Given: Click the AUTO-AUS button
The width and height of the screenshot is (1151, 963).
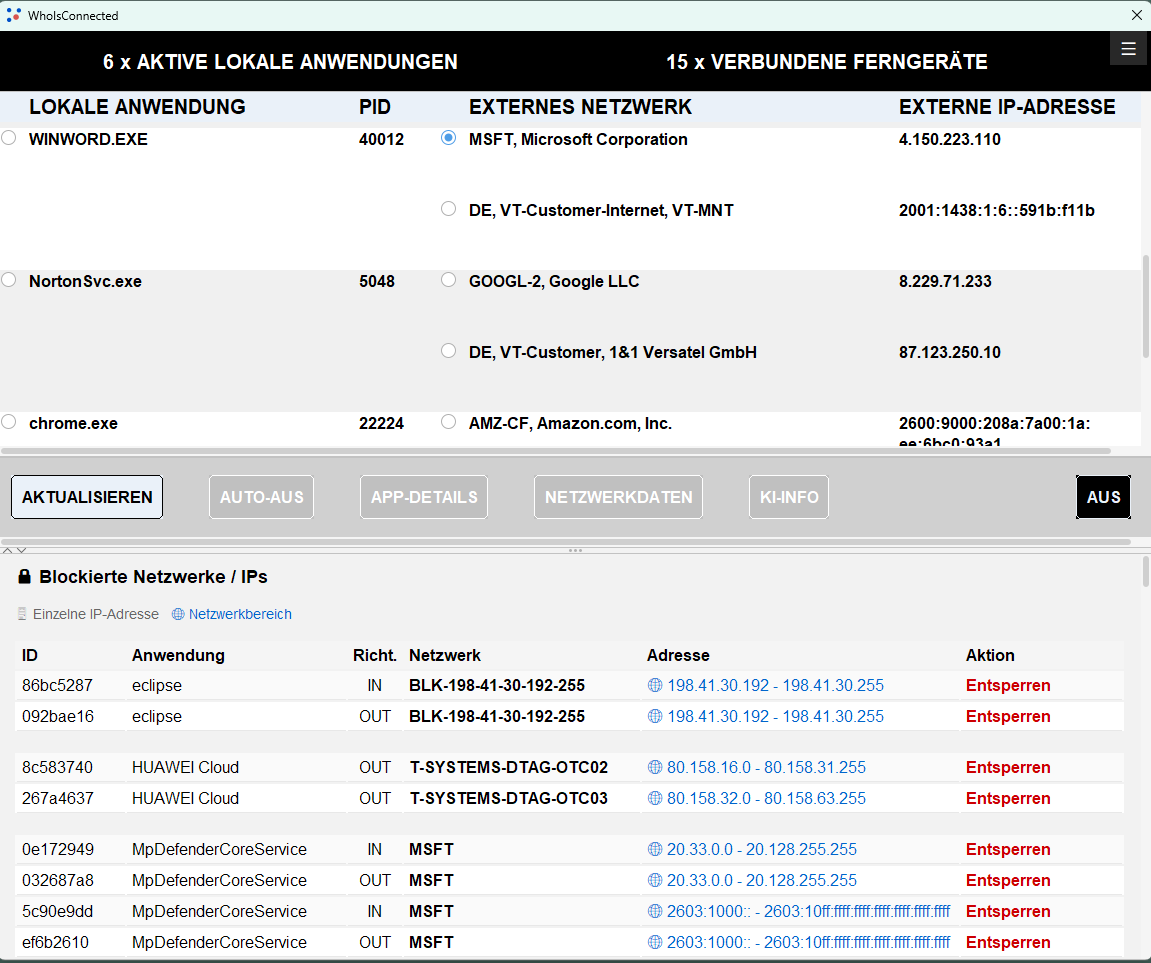Looking at the screenshot, I should click(x=261, y=497).
